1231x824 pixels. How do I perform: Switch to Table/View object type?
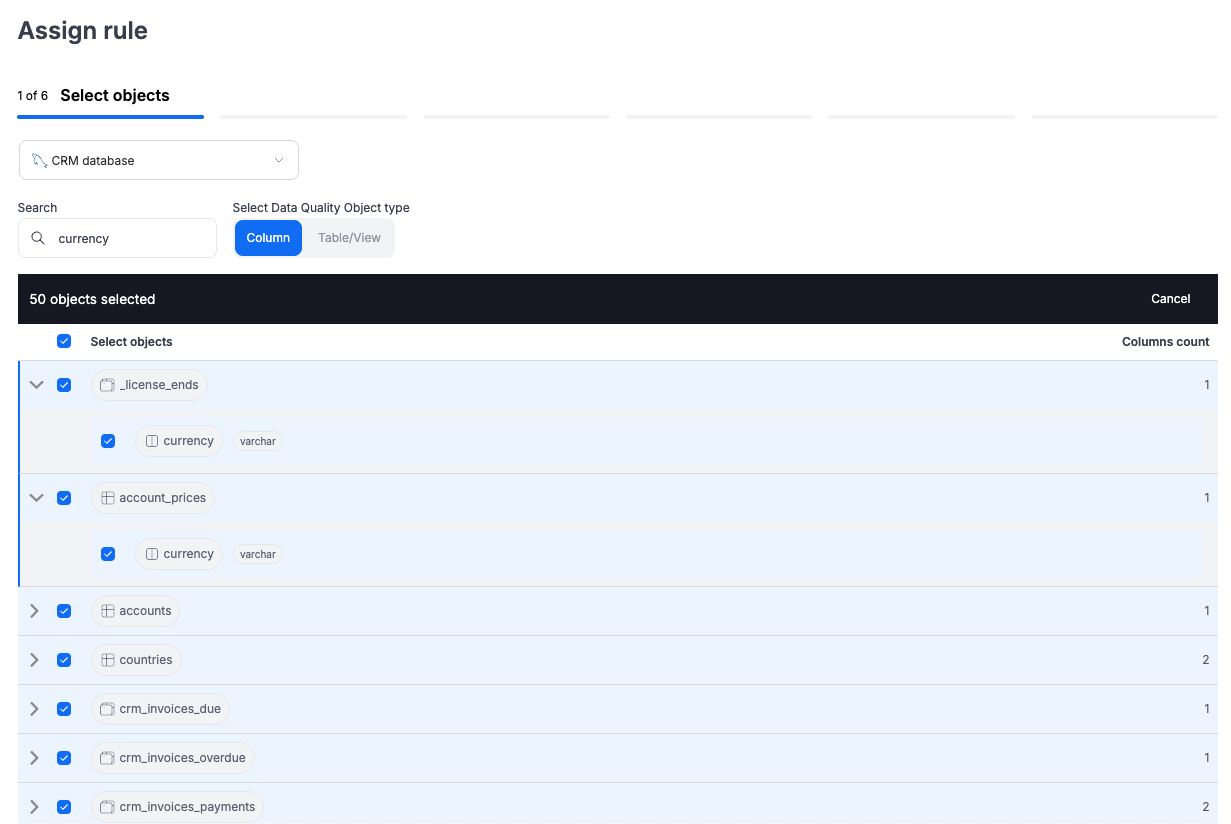[349, 238]
